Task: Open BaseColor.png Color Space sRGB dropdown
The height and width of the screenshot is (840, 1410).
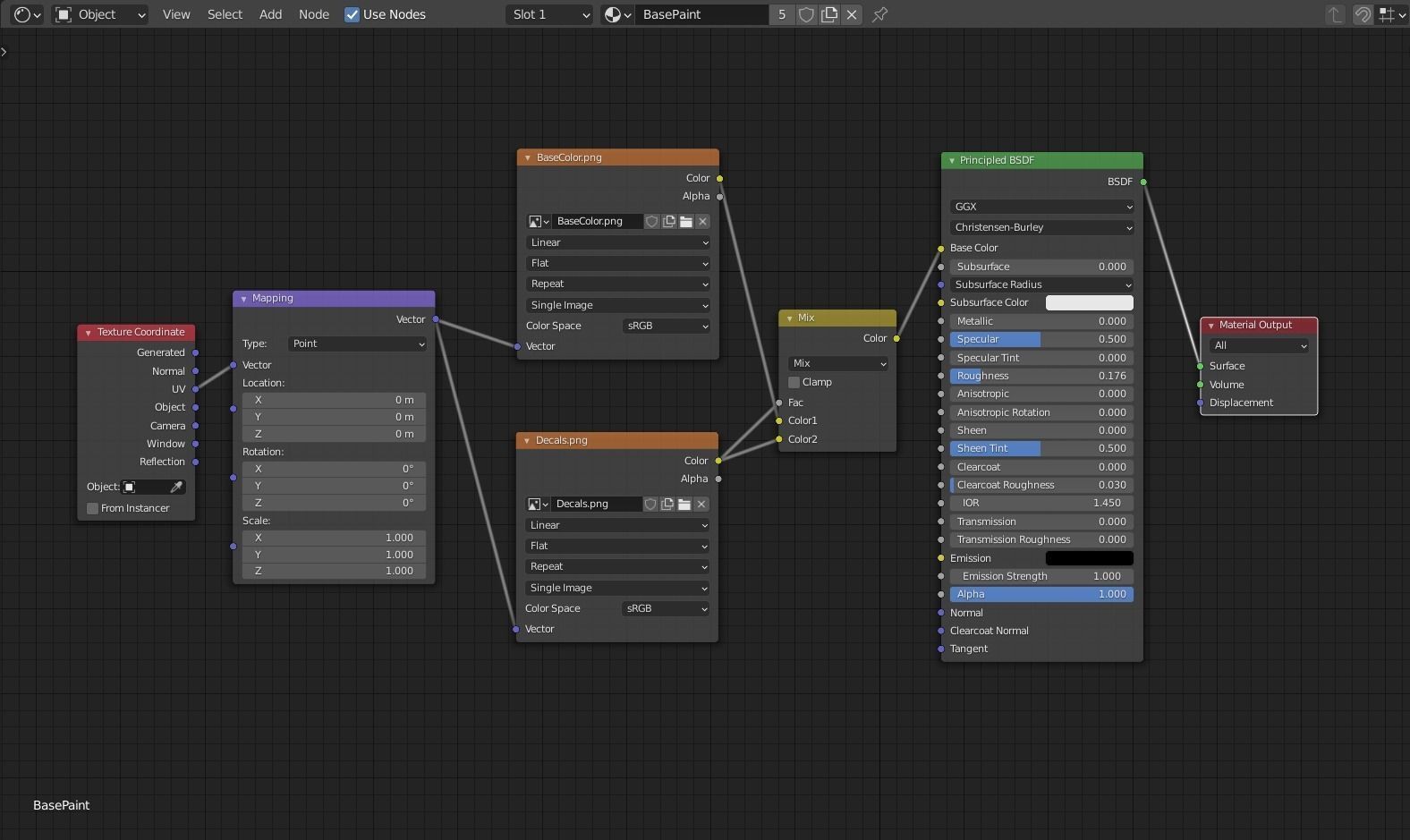Action: [x=667, y=326]
